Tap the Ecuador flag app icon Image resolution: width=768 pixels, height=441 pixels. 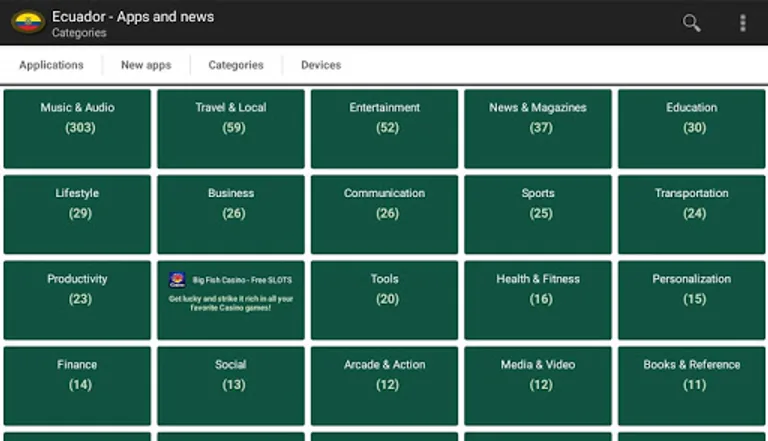point(27,22)
